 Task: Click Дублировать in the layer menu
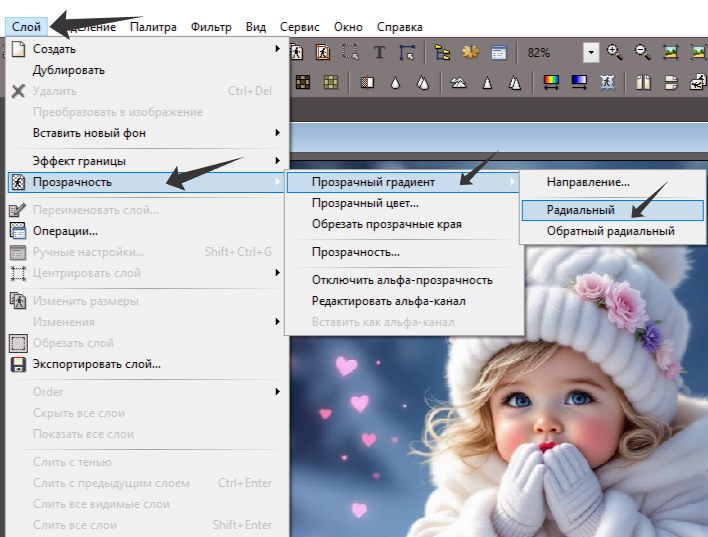[69, 70]
